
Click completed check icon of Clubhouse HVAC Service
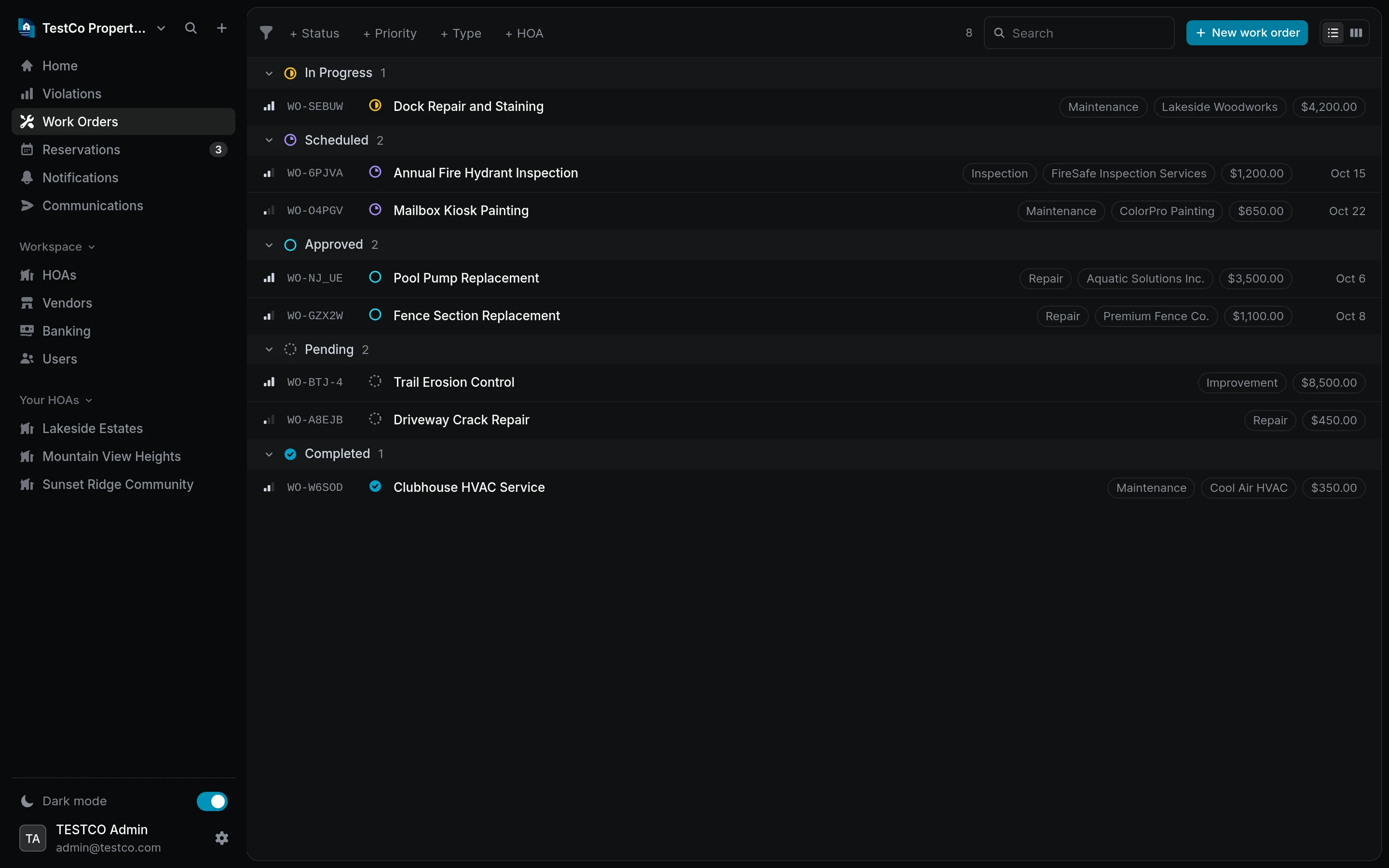375,486
